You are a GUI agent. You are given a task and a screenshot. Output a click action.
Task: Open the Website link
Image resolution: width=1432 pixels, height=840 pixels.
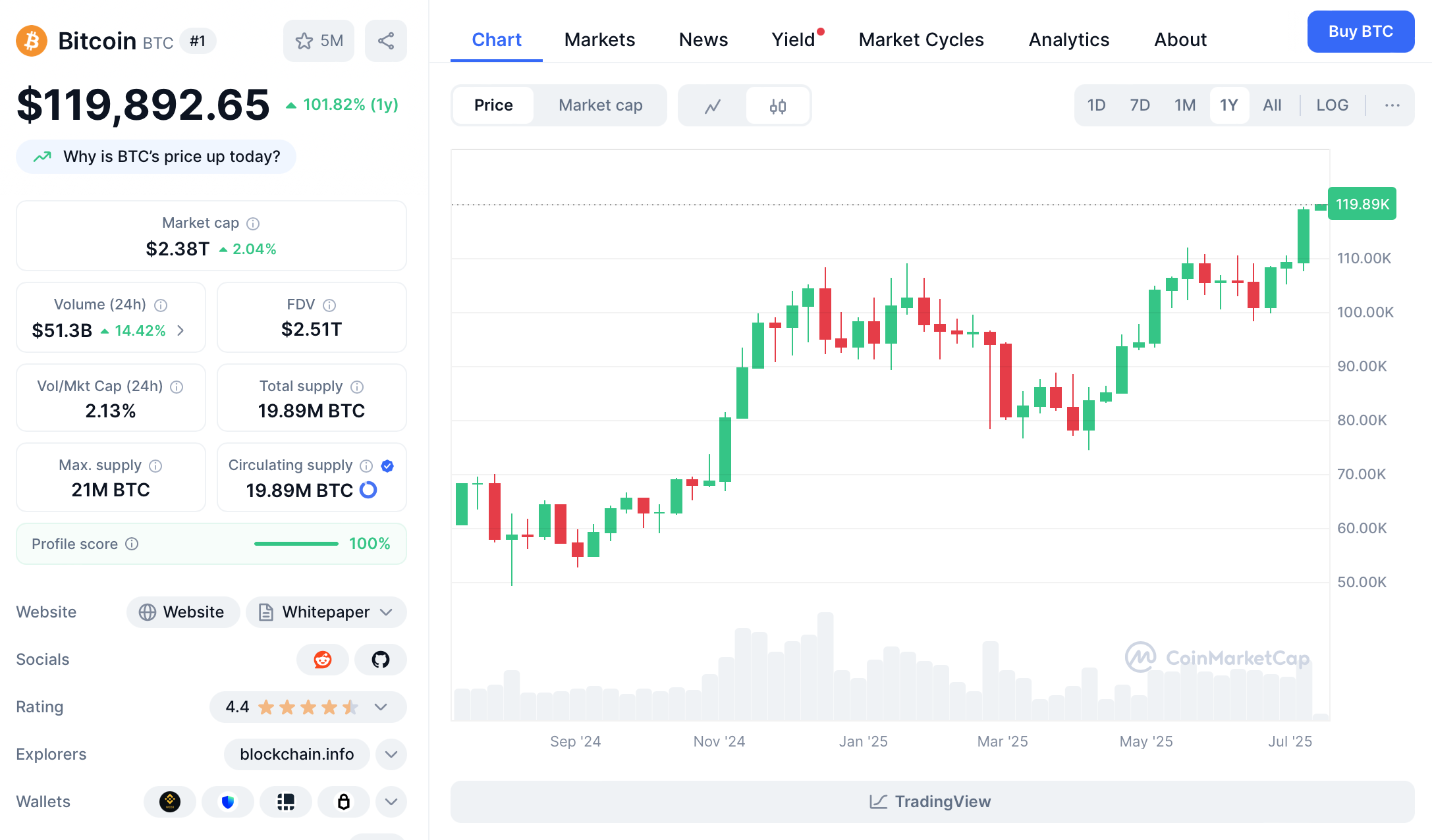[x=183, y=612]
